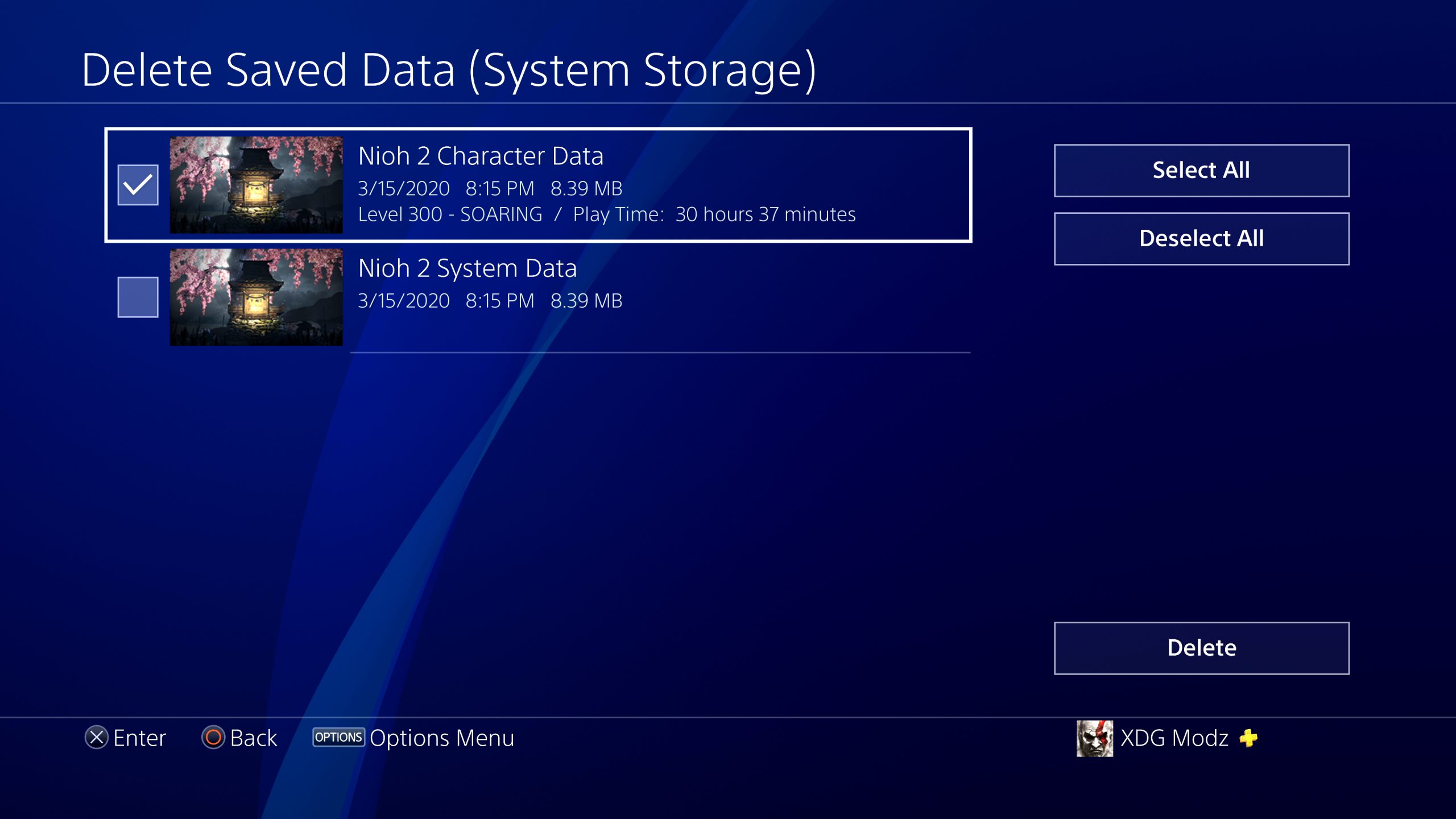Click the cross button Enter icon

97,738
